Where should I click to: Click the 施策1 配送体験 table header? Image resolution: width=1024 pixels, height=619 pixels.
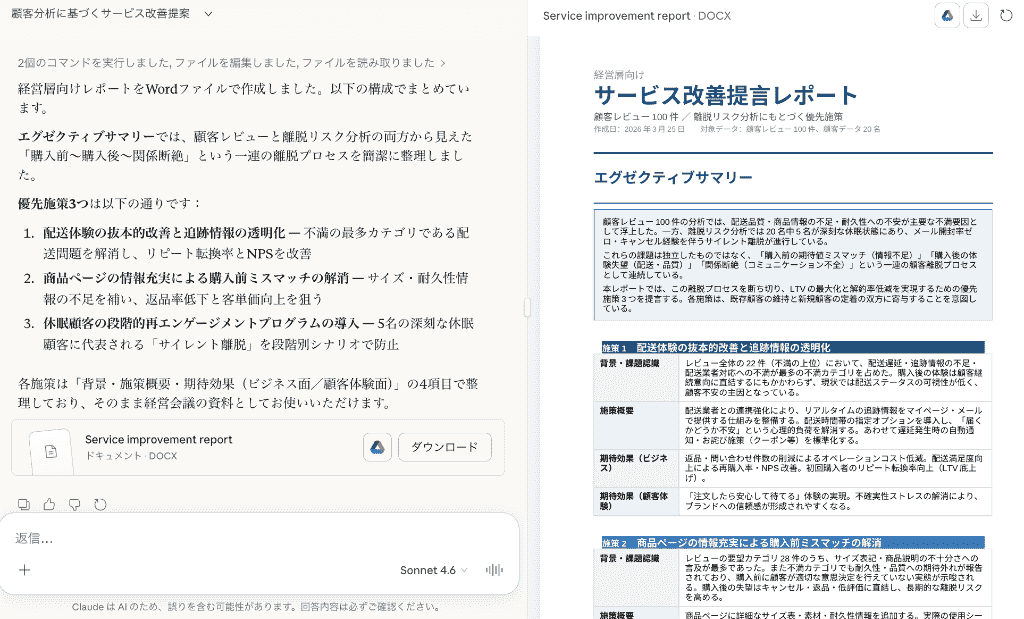793,347
